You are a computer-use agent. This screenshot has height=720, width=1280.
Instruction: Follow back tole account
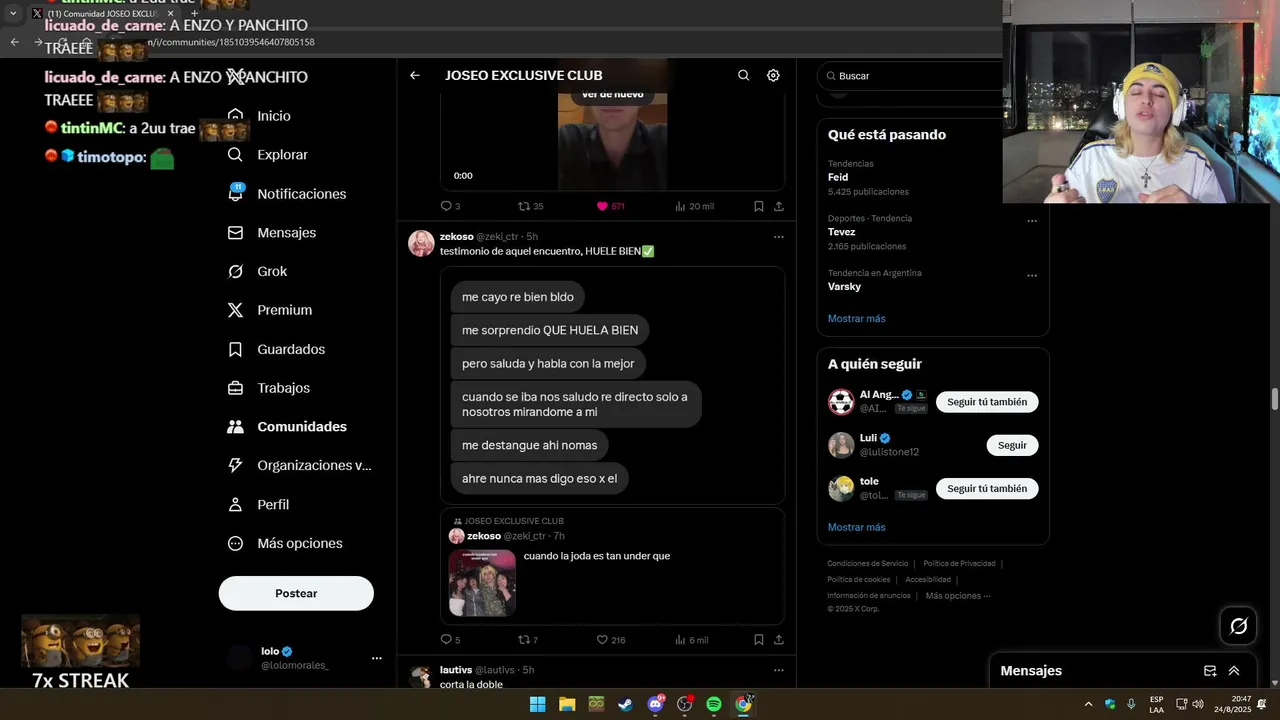[x=987, y=489]
